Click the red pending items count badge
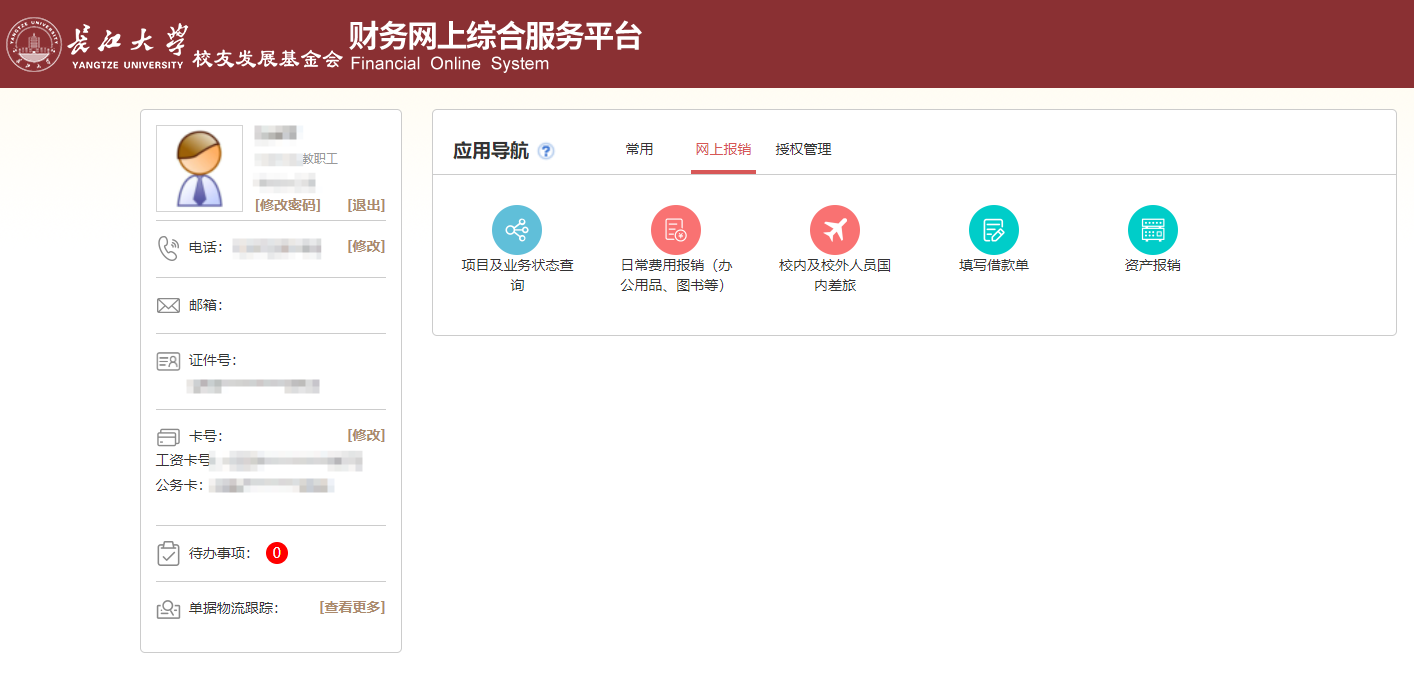Image resolution: width=1414 pixels, height=680 pixels. [277, 553]
